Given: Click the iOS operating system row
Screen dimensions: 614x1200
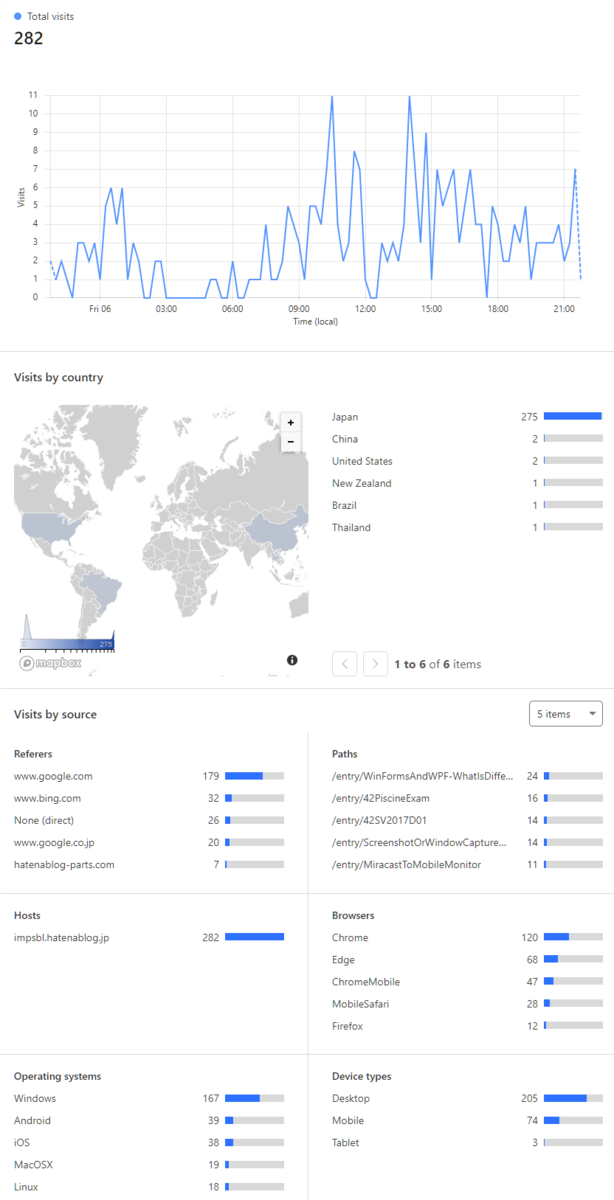Looking at the screenshot, I should click(149, 1142).
